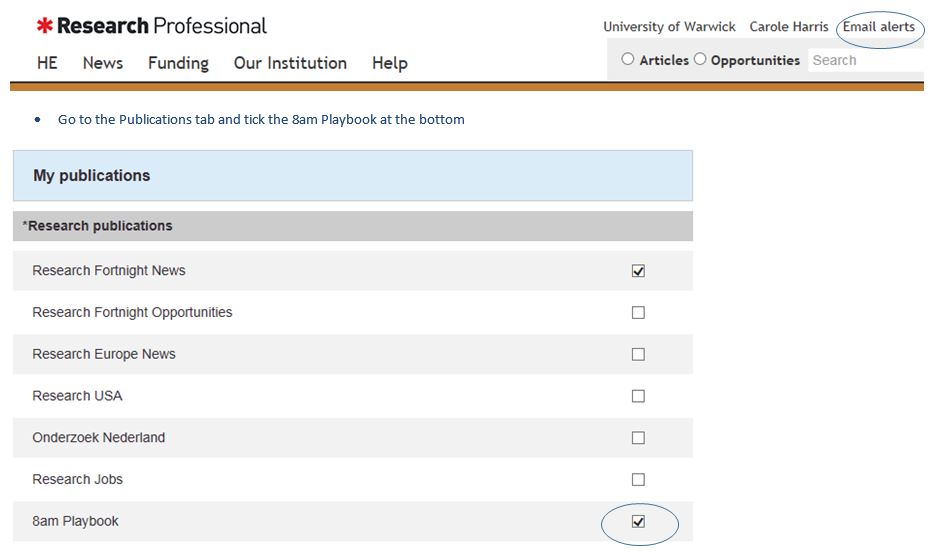This screenshot has width=930, height=553.
Task: Open Carole Harris account link
Action: coord(788,27)
